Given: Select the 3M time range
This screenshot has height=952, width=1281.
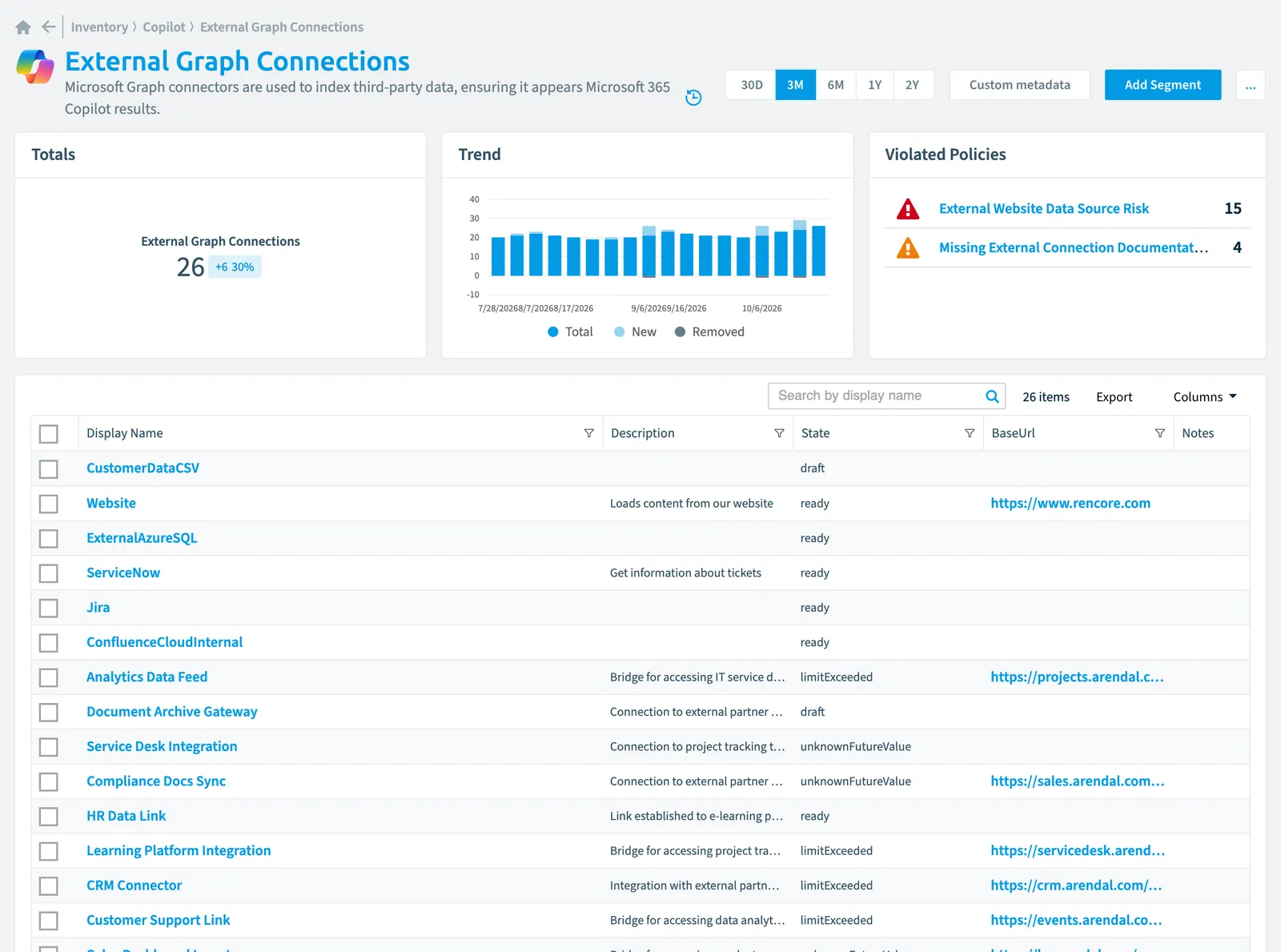Looking at the screenshot, I should click(x=795, y=85).
